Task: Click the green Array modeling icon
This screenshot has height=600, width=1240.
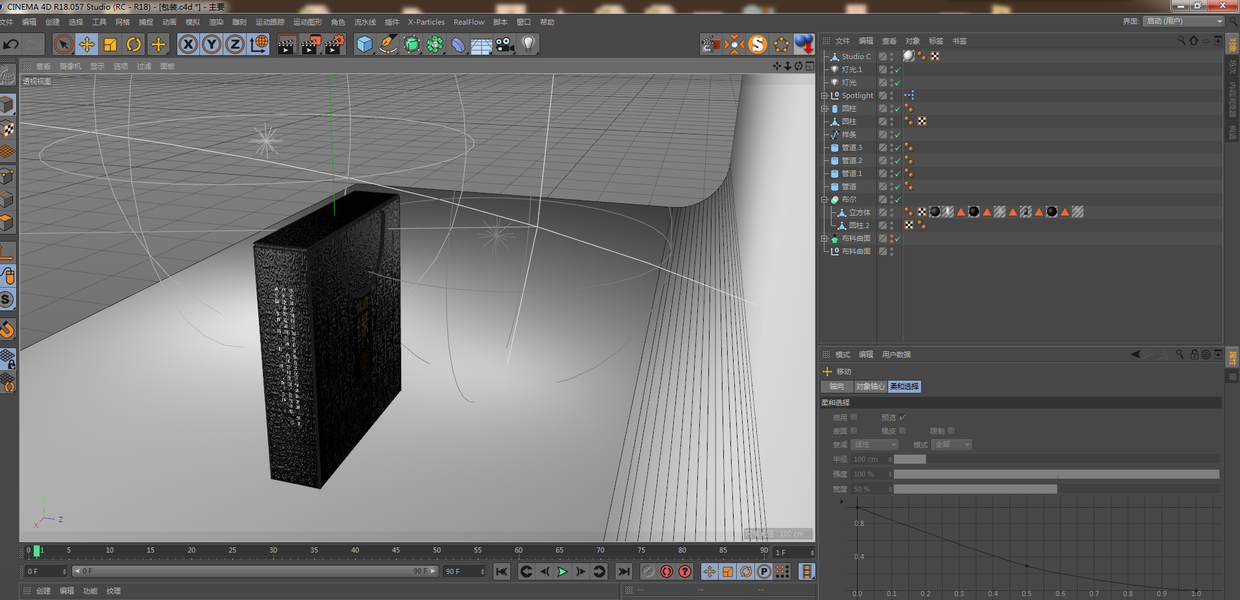Action: pos(435,44)
